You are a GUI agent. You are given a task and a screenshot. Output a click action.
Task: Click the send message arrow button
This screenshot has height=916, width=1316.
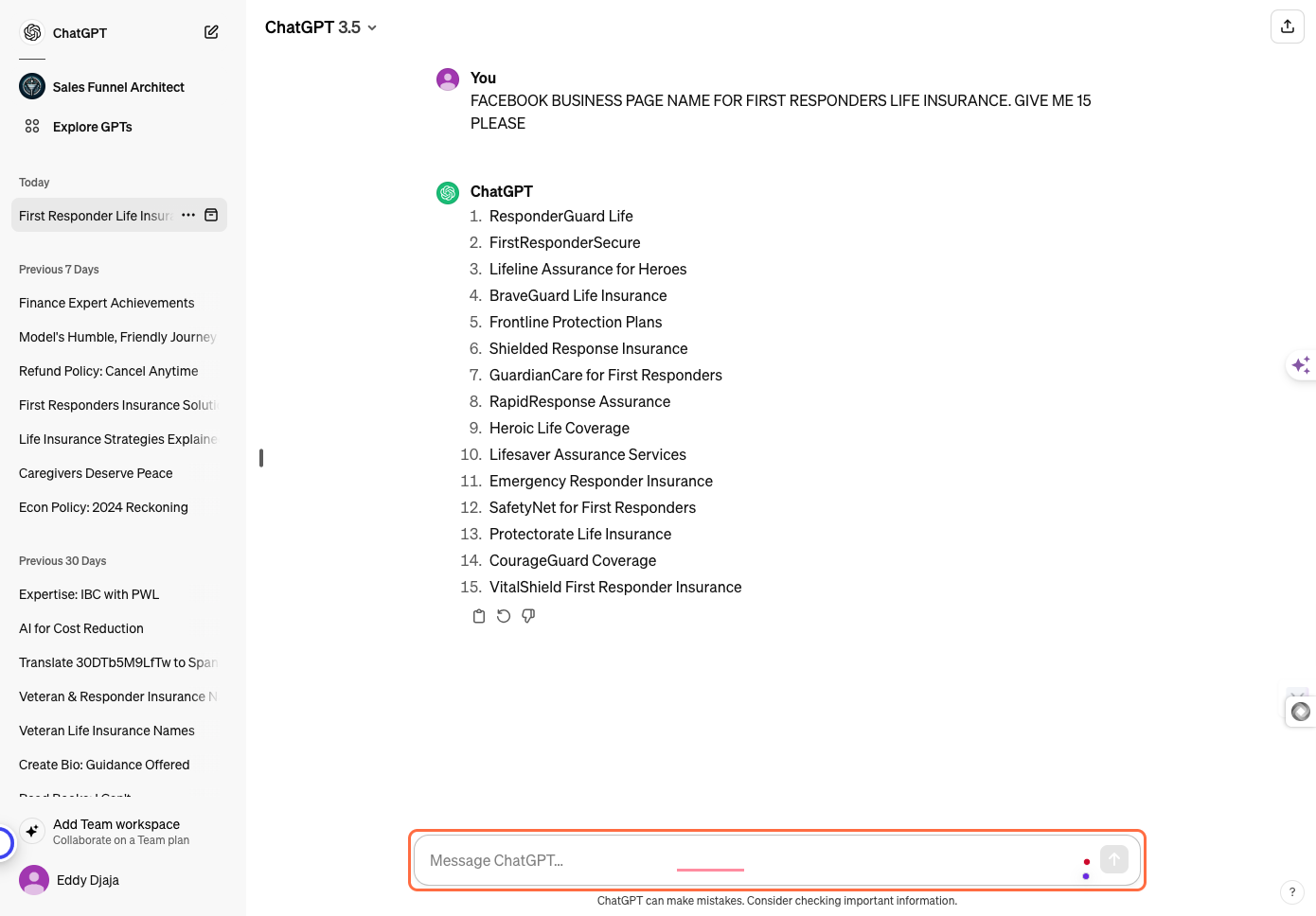point(1114,859)
